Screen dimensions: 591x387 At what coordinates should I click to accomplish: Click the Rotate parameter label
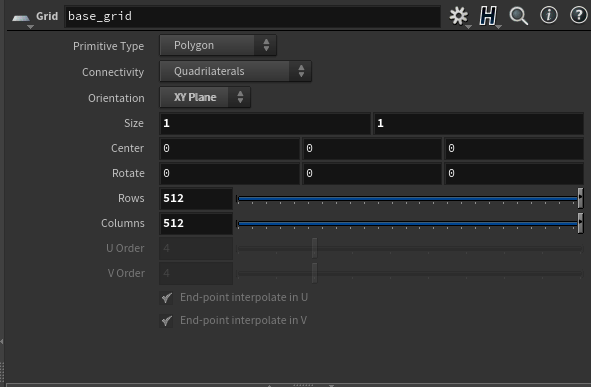pyautogui.click(x=128, y=173)
